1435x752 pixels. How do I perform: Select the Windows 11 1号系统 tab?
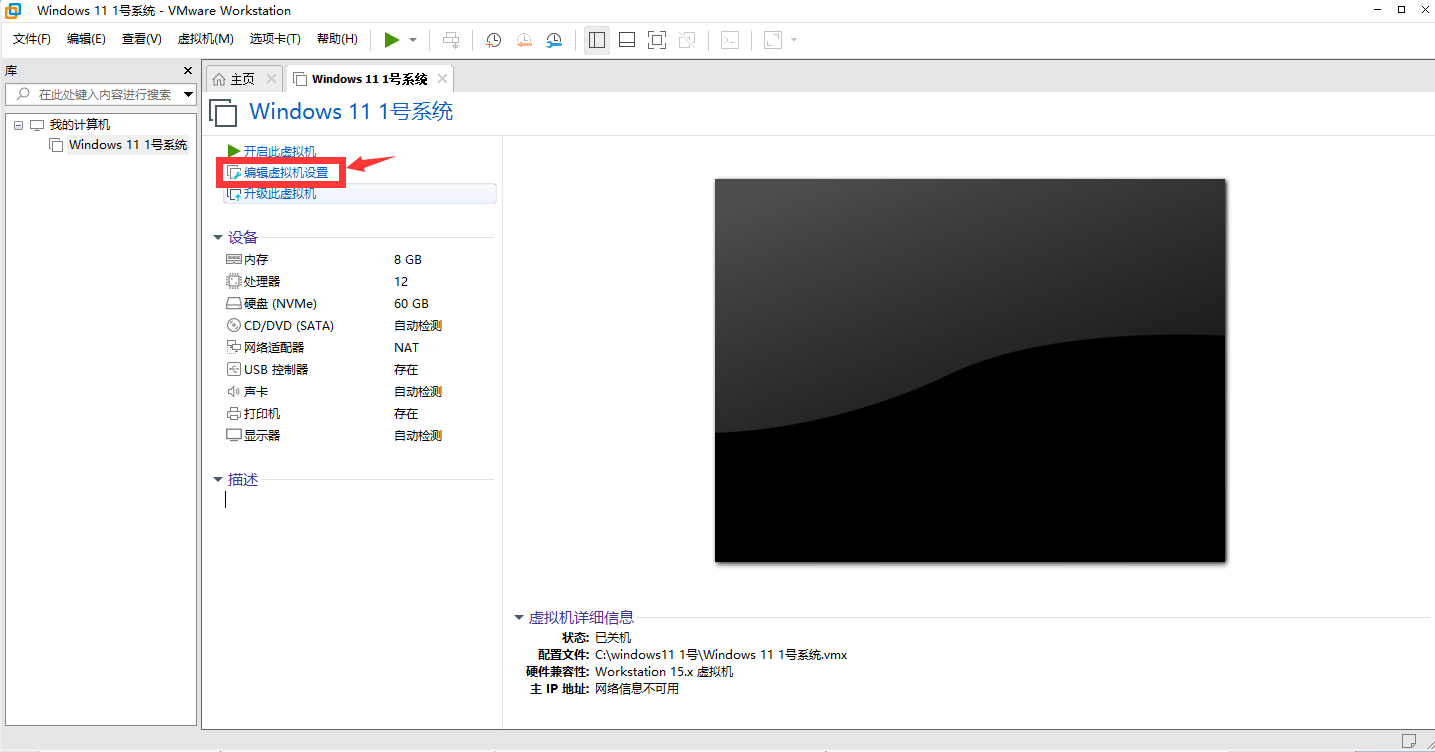(369, 79)
